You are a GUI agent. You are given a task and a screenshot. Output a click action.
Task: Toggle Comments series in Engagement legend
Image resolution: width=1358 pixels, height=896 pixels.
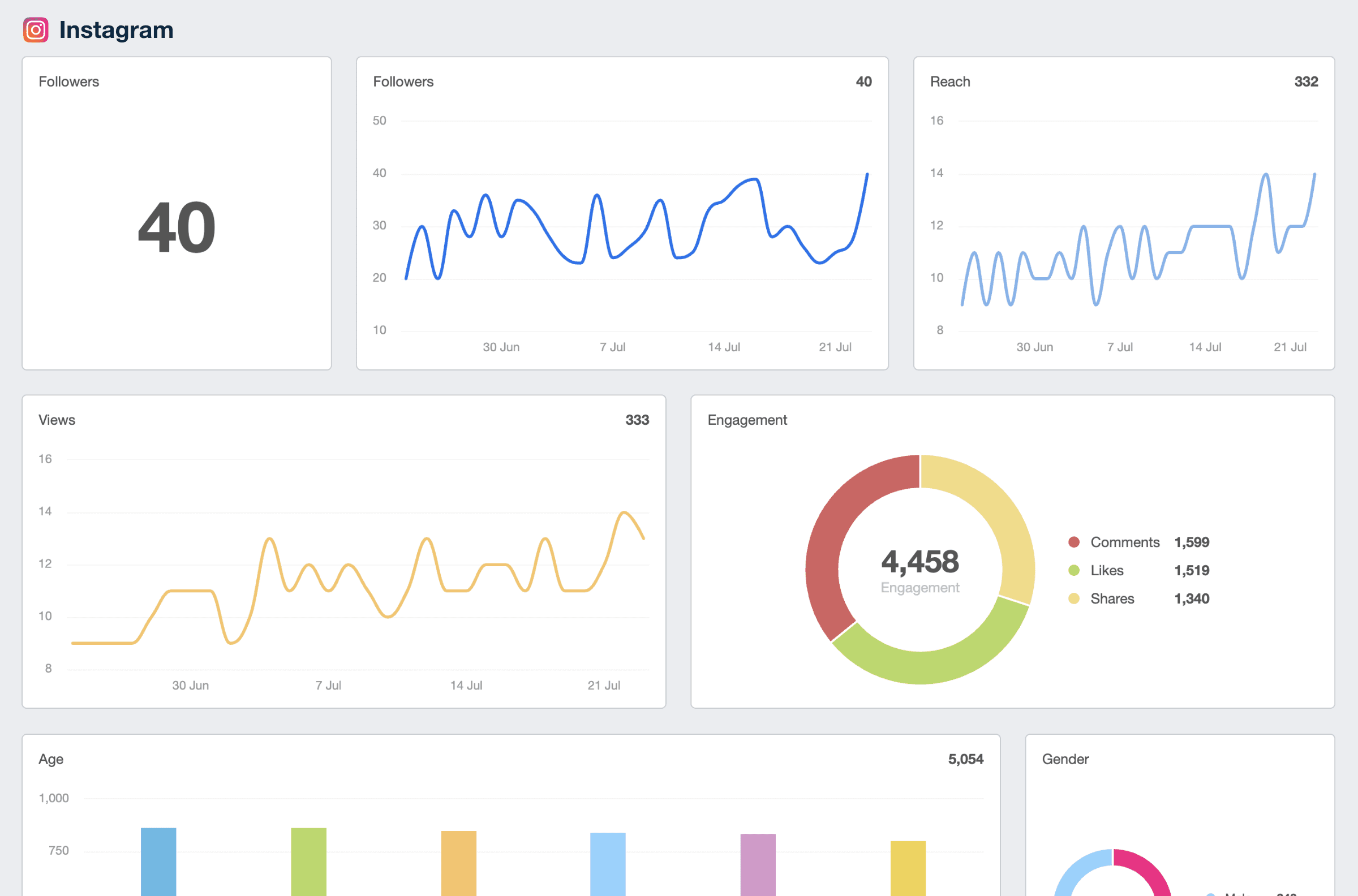pyautogui.click(x=1124, y=542)
